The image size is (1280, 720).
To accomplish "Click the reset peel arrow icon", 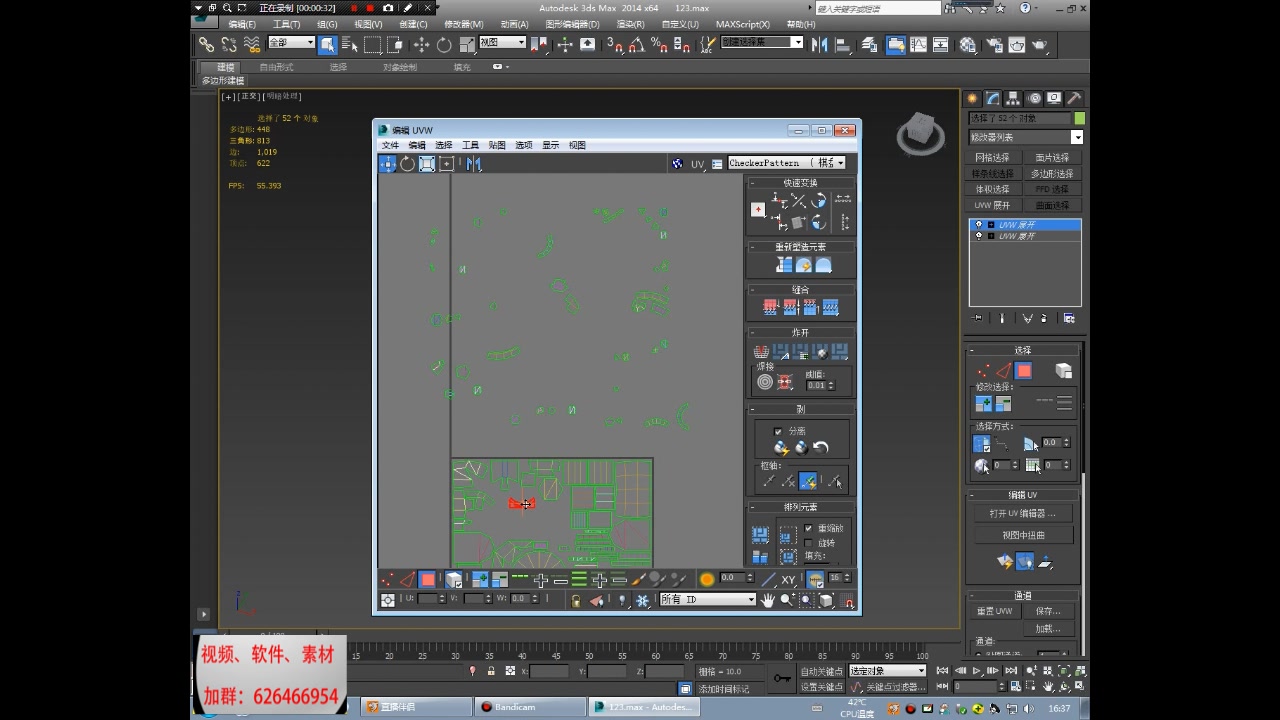I will click(821, 448).
